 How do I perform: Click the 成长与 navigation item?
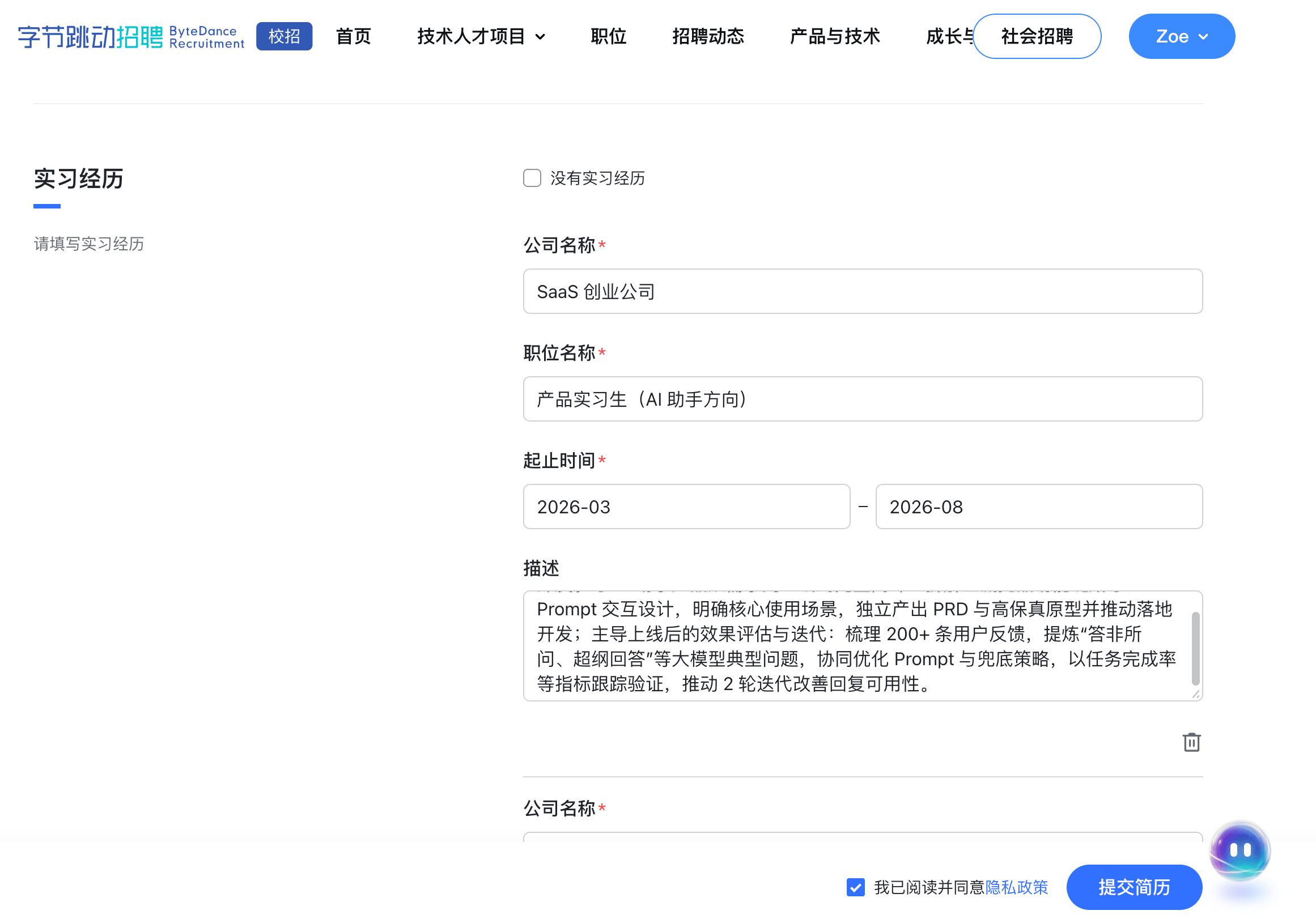[x=950, y=37]
